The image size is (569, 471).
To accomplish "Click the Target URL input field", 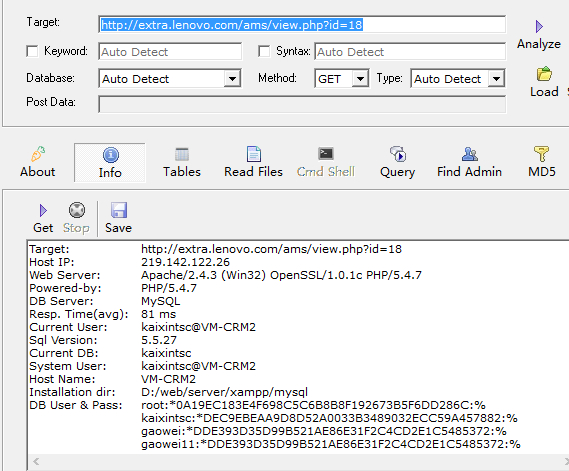I will (302, 25).
